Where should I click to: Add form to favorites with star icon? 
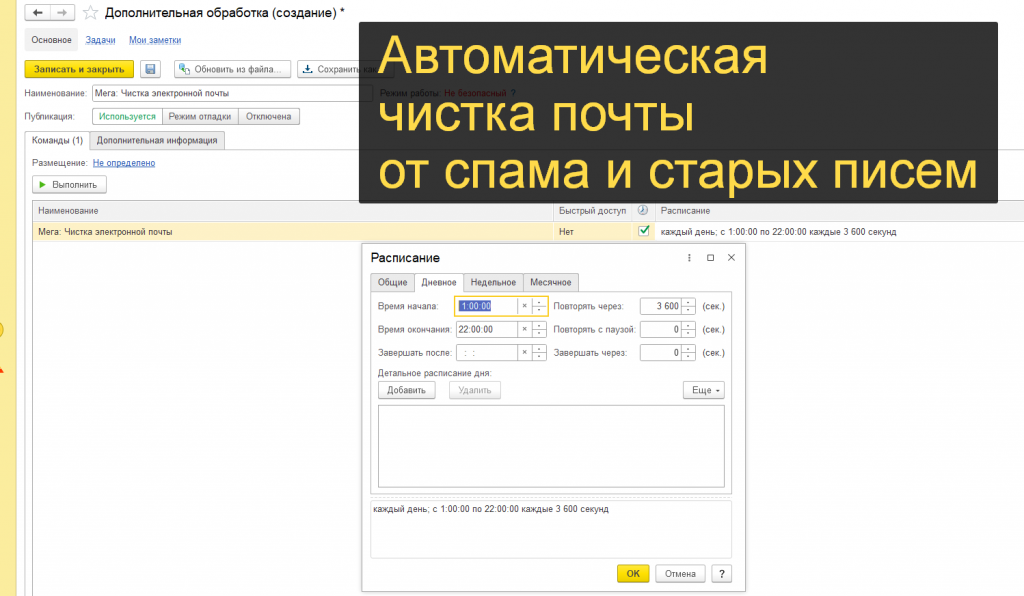[x=90, y=12]
